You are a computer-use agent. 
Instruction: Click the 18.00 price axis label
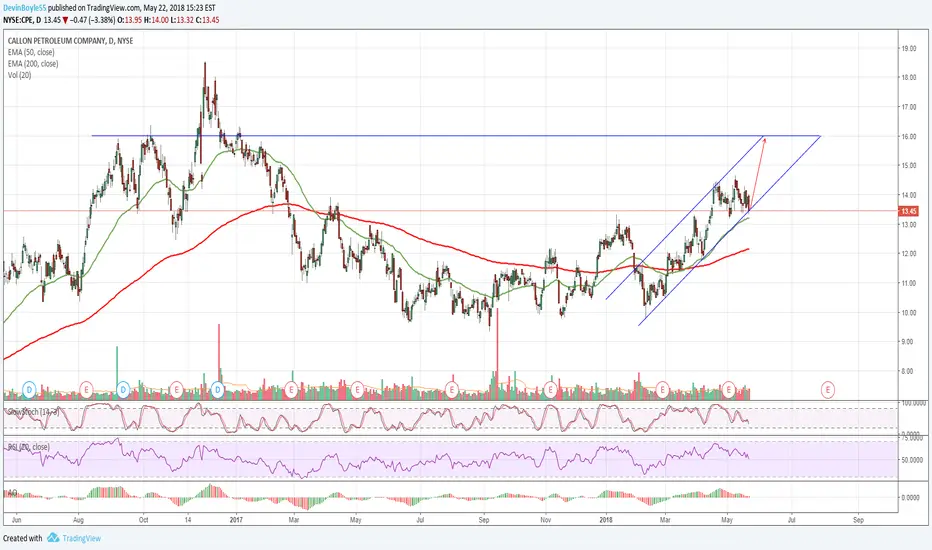pyautogui.click(x=909, y=78)
